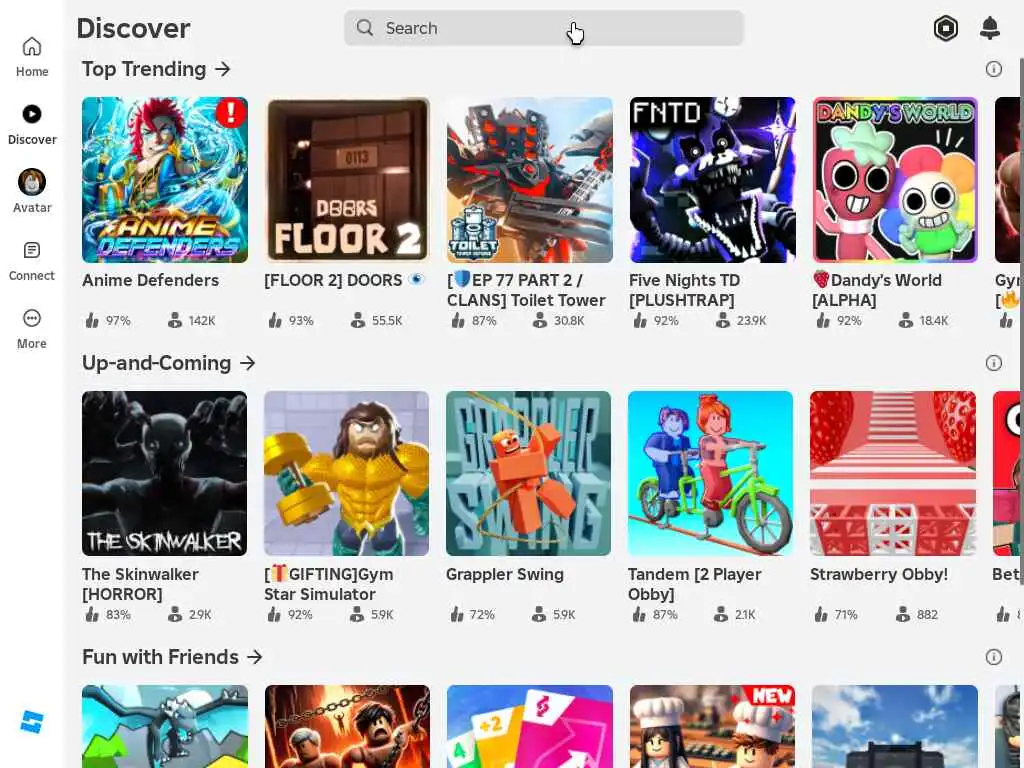Click the Strawberry Obby! title
Screen dimensions: 1024x768
(879, 574)
